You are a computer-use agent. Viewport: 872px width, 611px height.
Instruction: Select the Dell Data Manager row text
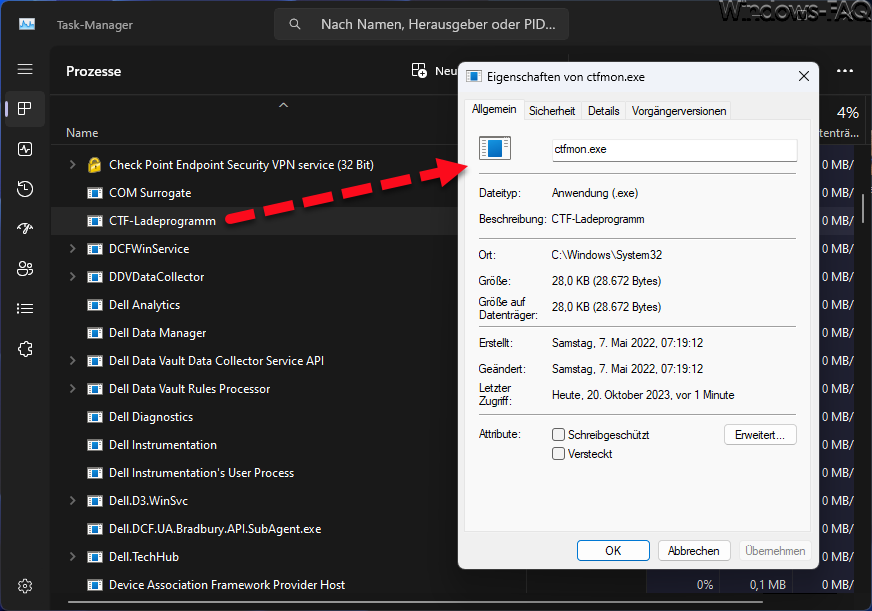point(157,333)
